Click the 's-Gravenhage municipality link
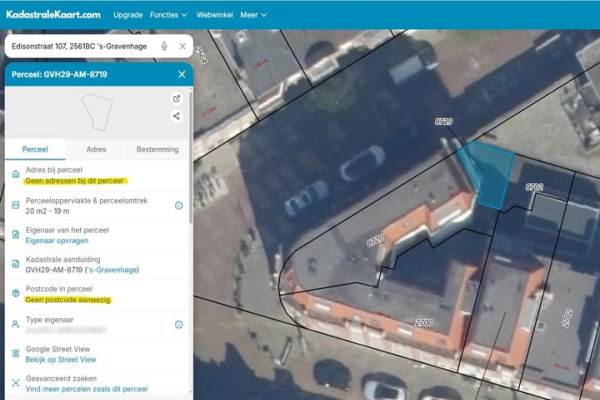 110,270
